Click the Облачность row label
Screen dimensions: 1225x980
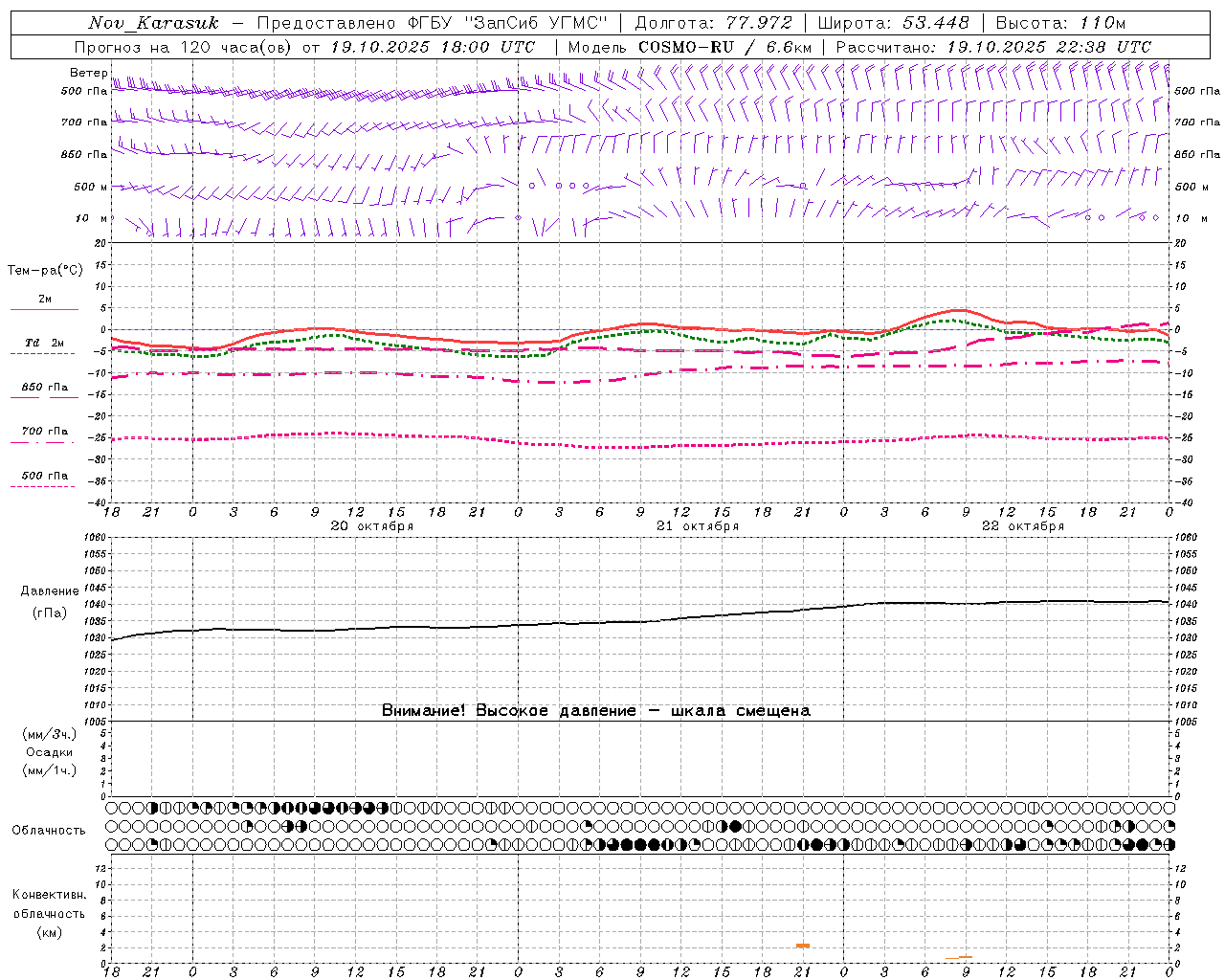tap(49, 831)
